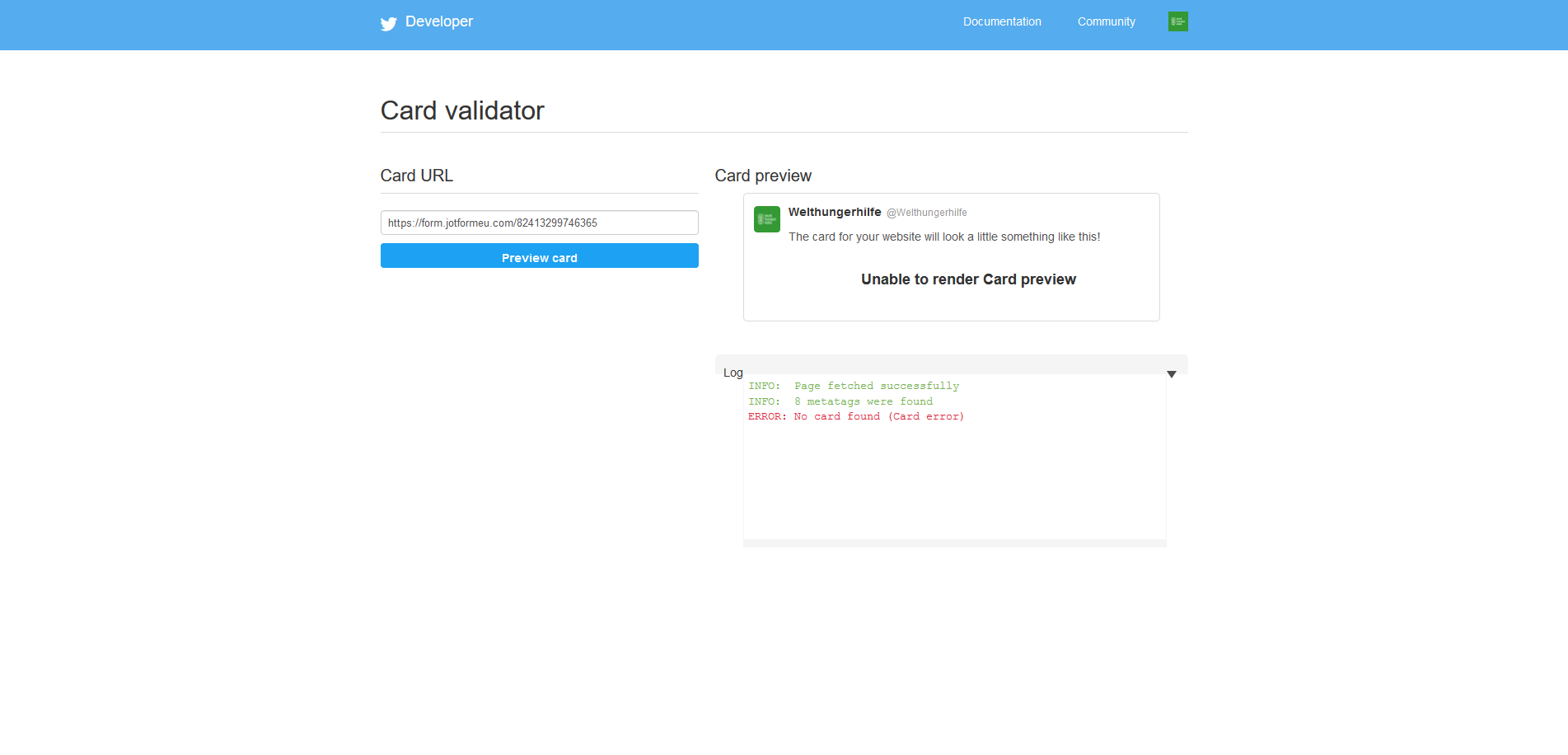
Task: Select the Card URL input field
Action: coord(539,222)
